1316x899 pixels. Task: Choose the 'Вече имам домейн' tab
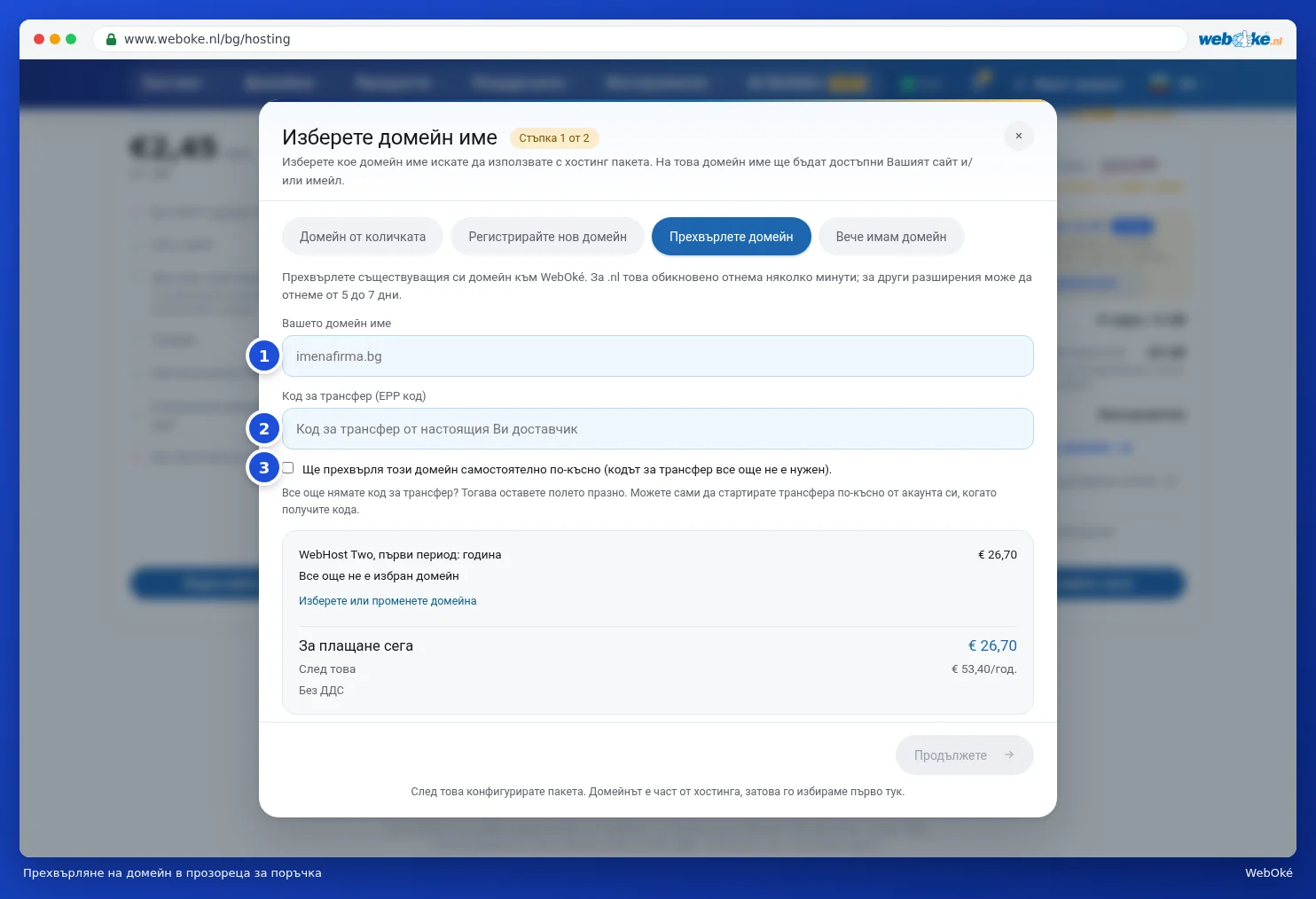(891, 237)
